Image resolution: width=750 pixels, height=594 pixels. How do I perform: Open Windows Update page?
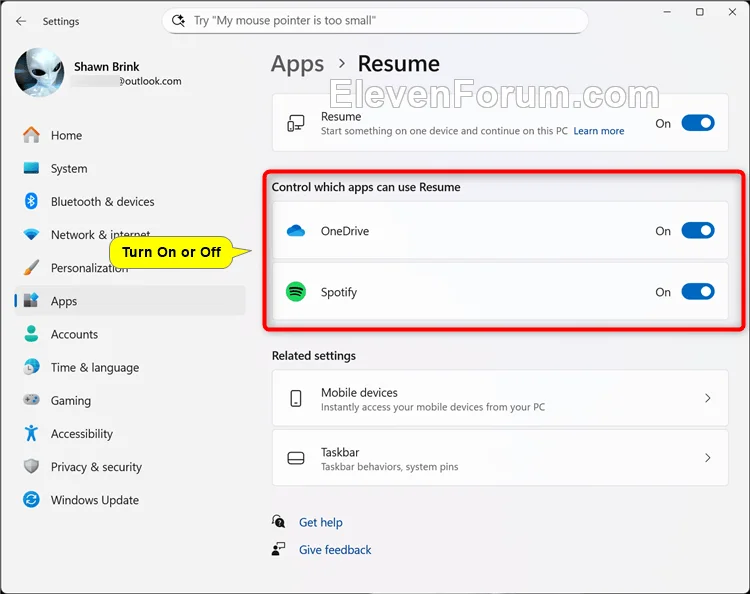click(x=130, y=500)
